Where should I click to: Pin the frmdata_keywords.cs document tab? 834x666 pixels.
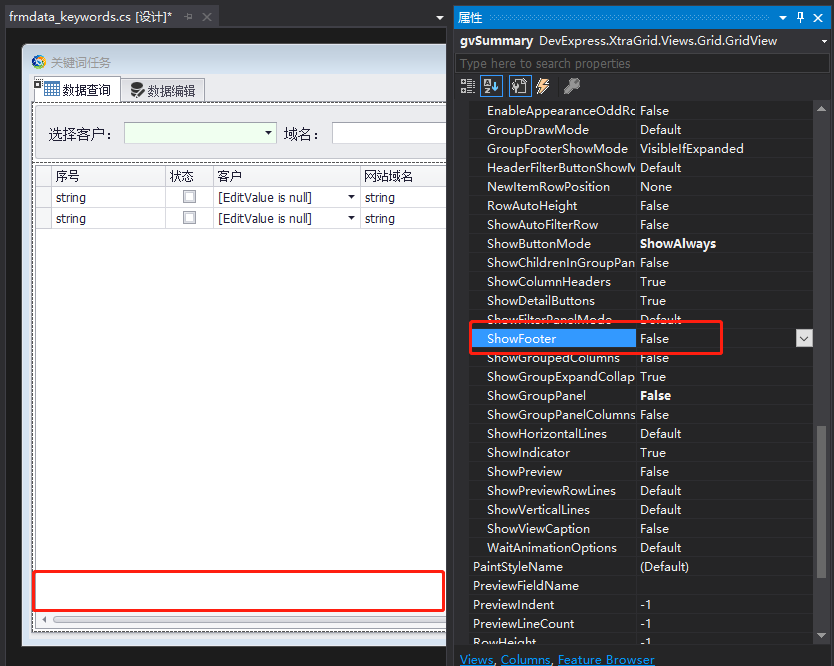[x=188, y=17]
